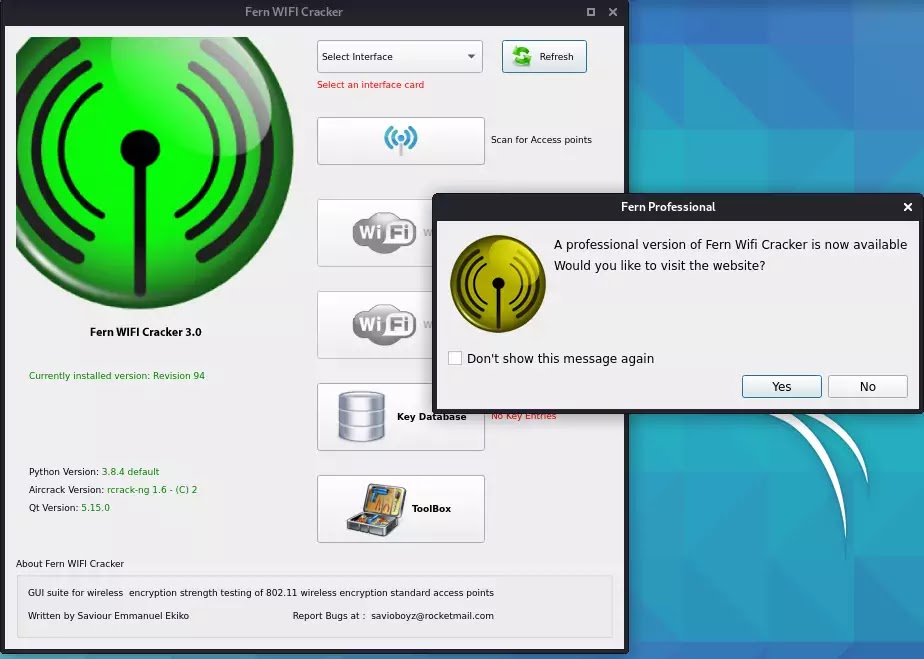Click the Qt Version 5.15.0 text
924x659 pixels.
pos(69,508)
